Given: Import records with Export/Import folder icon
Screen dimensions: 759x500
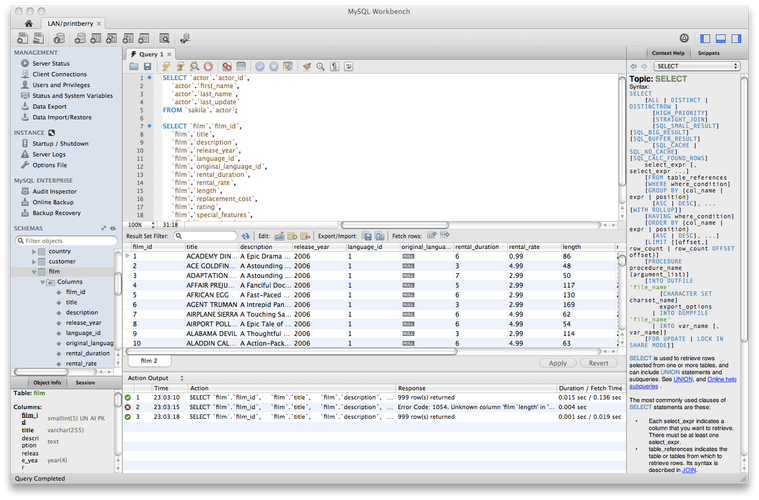Looking at the screenshot, I should click(380, 236).
